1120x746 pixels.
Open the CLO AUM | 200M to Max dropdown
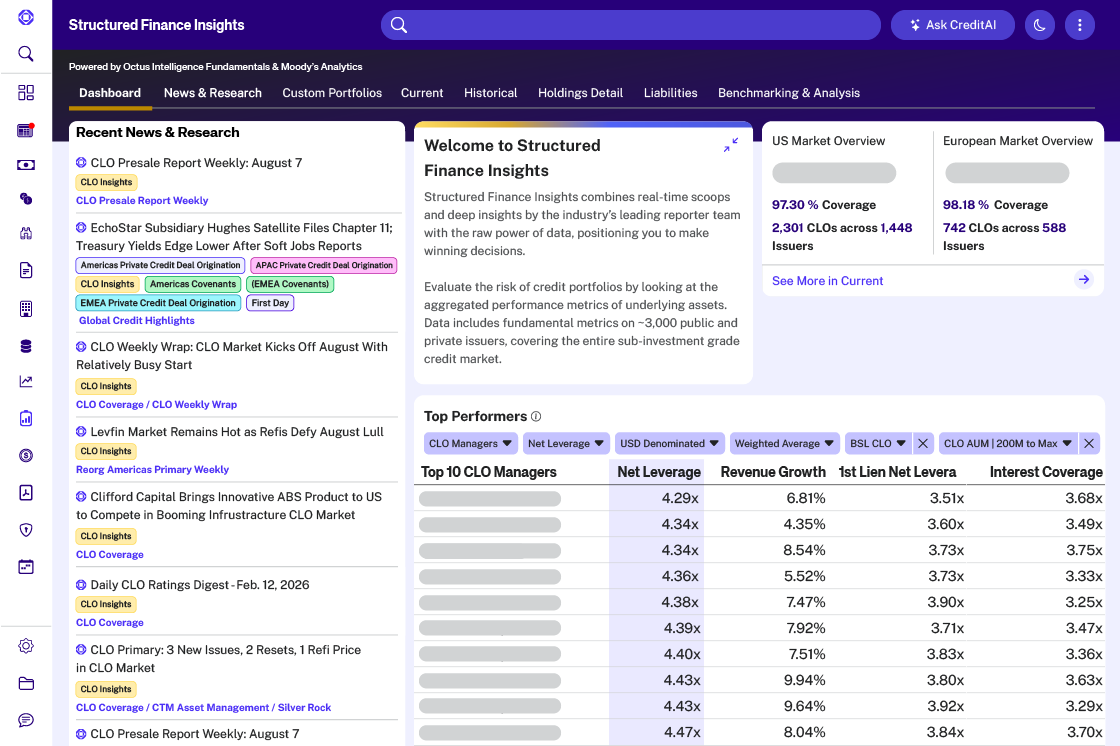pos(1008,444)
